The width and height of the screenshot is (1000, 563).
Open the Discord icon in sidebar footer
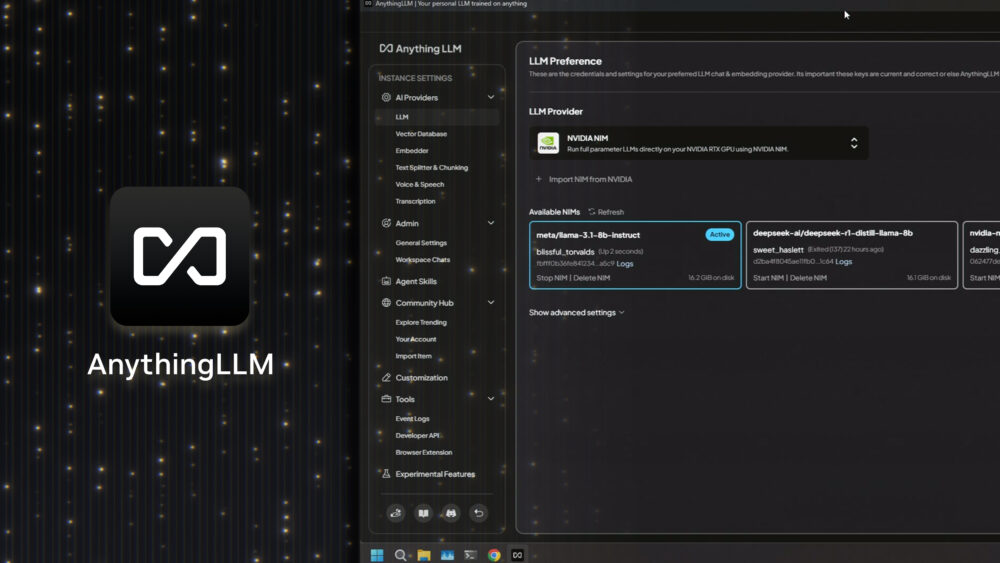451,513
